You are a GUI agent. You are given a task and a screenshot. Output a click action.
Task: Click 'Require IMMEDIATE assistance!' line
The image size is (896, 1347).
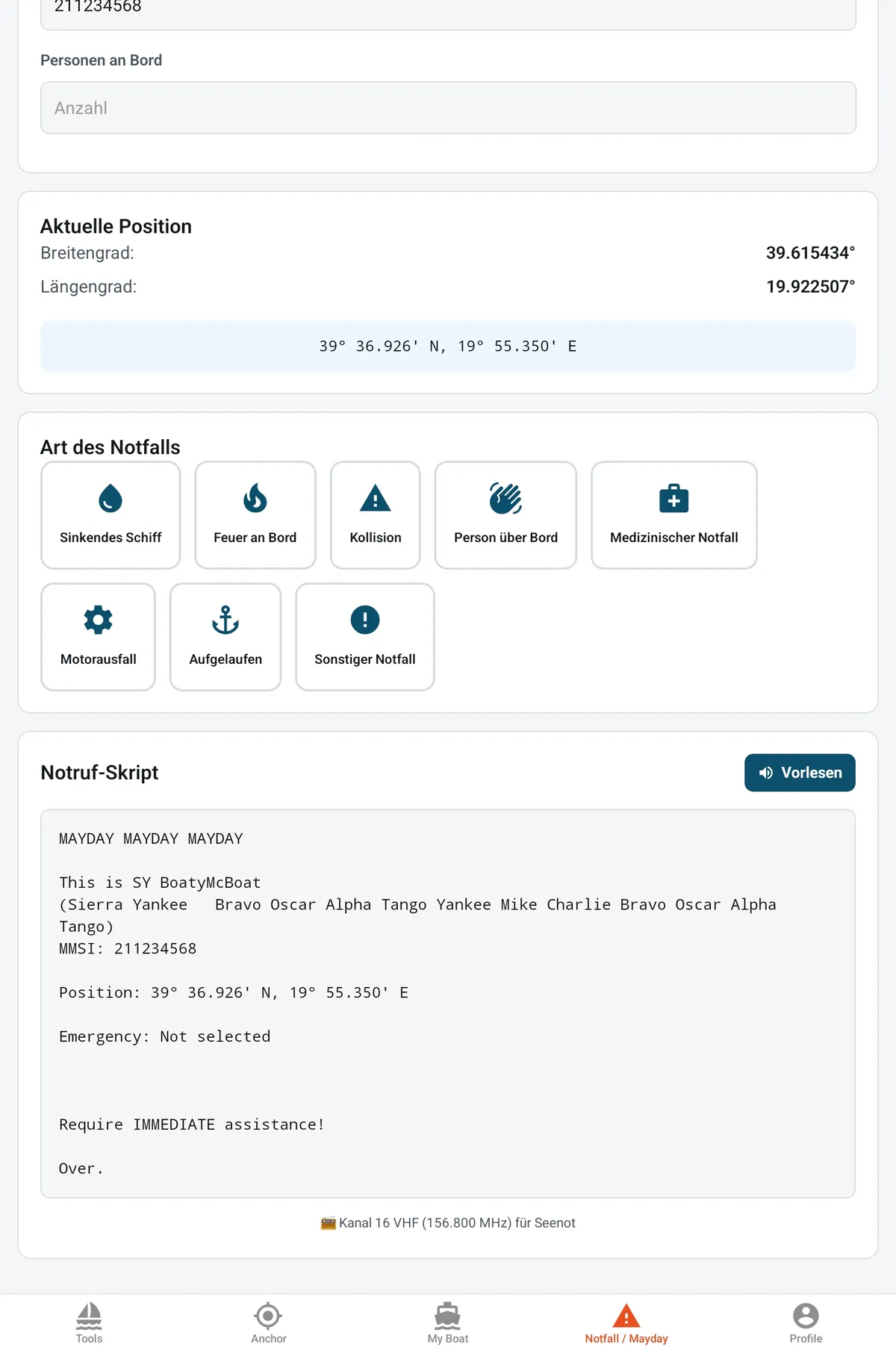click(192, 1124)
